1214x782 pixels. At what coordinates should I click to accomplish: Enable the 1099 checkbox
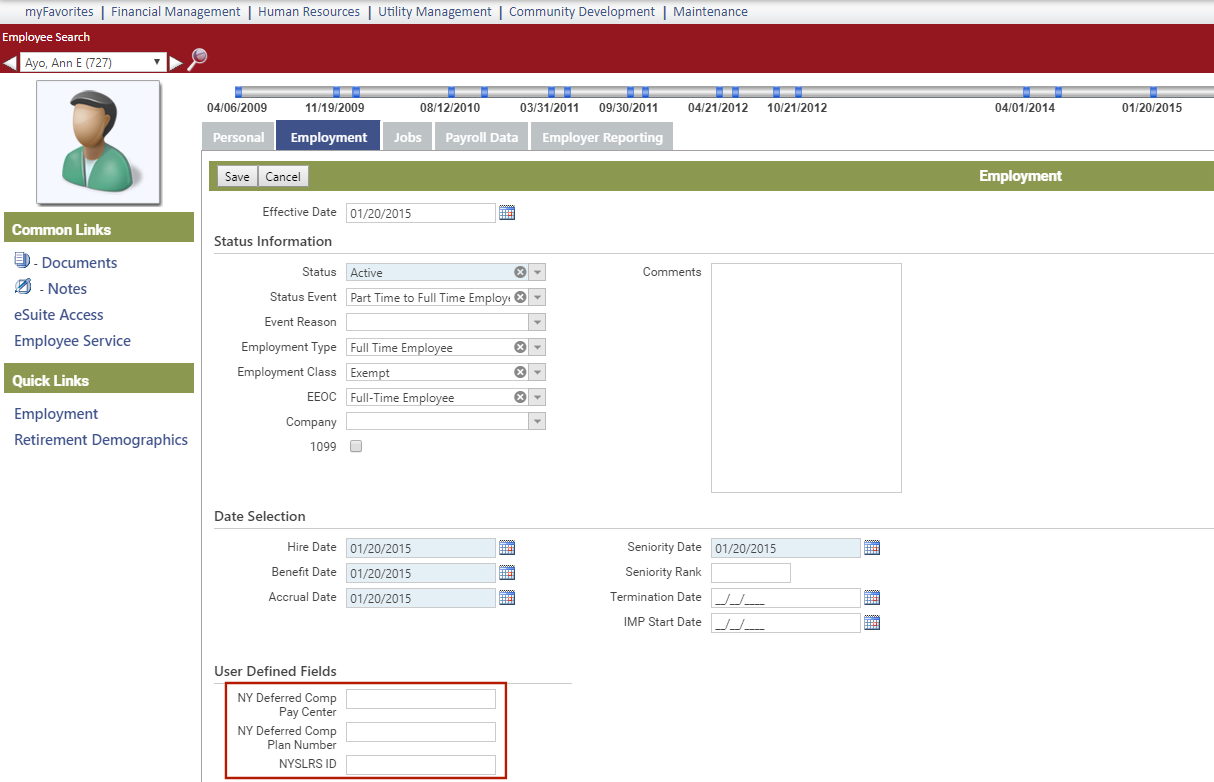click(356, 447)
